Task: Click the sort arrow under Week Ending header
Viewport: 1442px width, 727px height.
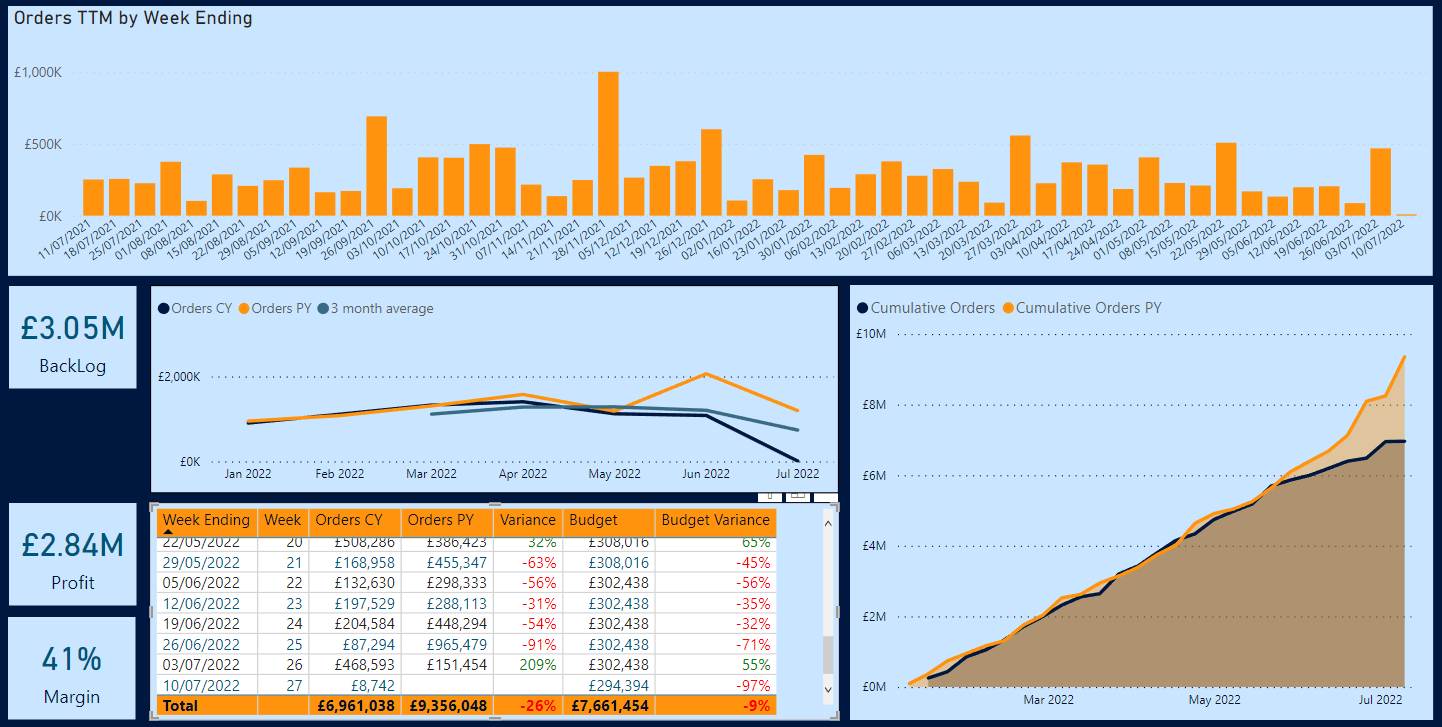Action: 168,532
